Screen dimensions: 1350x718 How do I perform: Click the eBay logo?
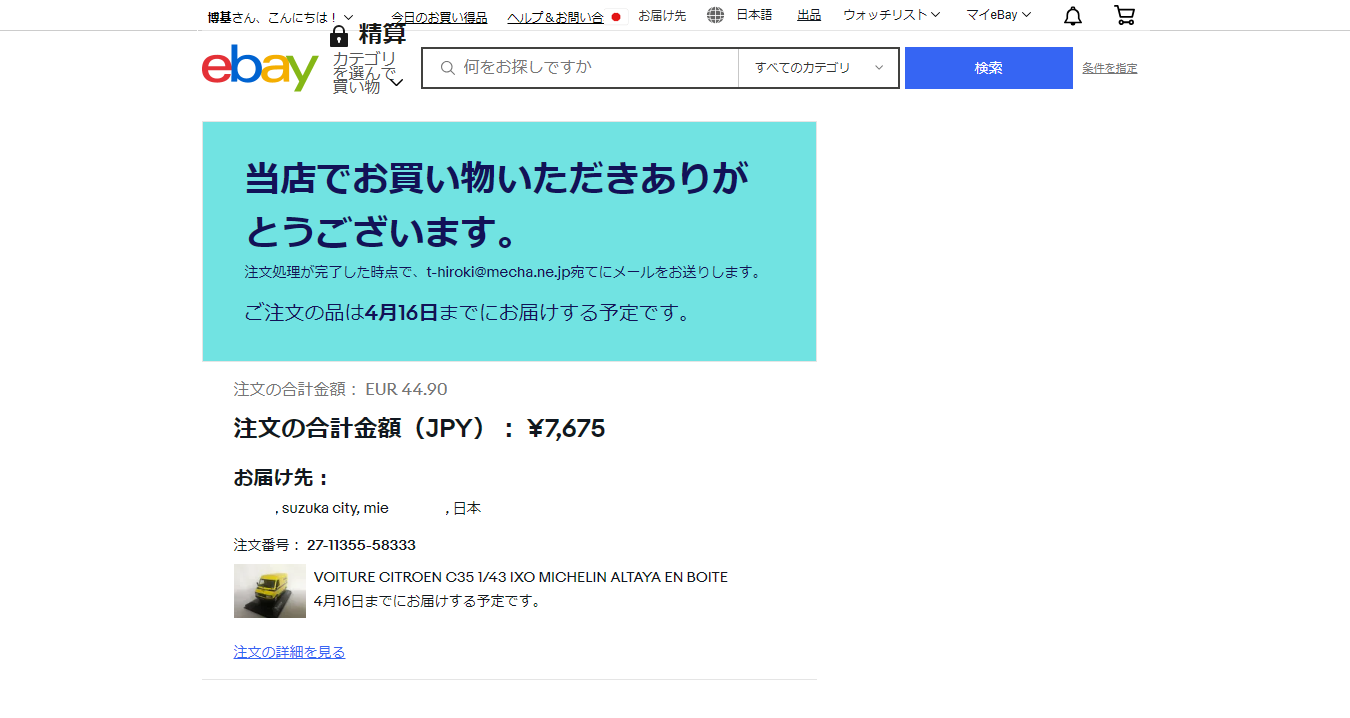[259, 68]
